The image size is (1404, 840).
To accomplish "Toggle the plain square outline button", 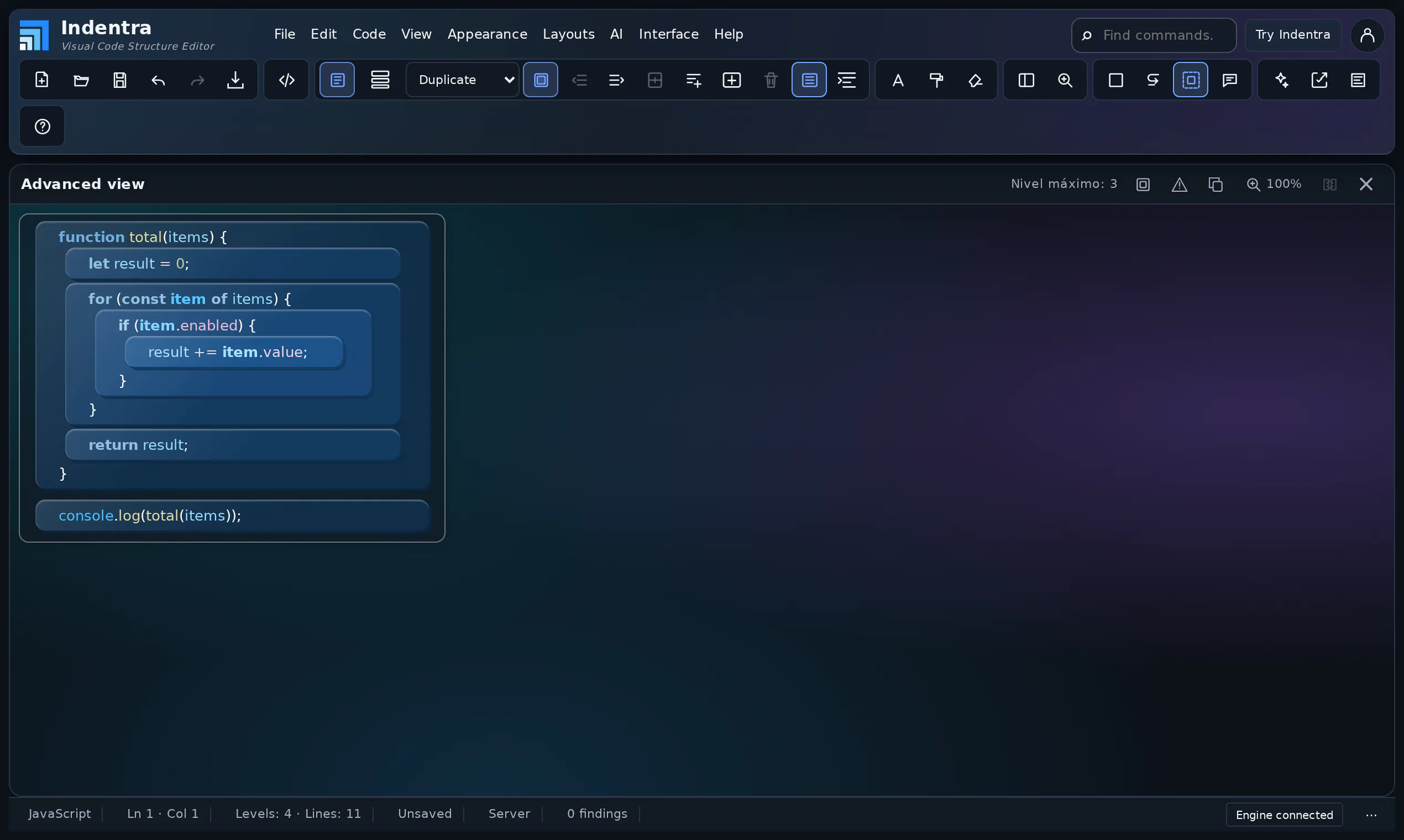I will coord(1116,80).
